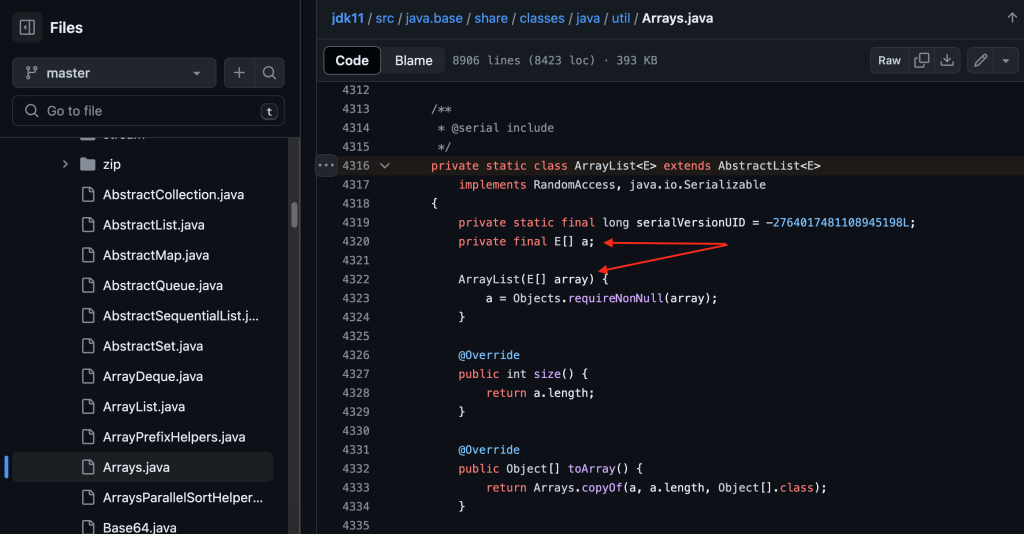This screenshot has height=534, width=1024.
Task: Click line number 4313
Action: pyautogui.click(x=356, y=109)
